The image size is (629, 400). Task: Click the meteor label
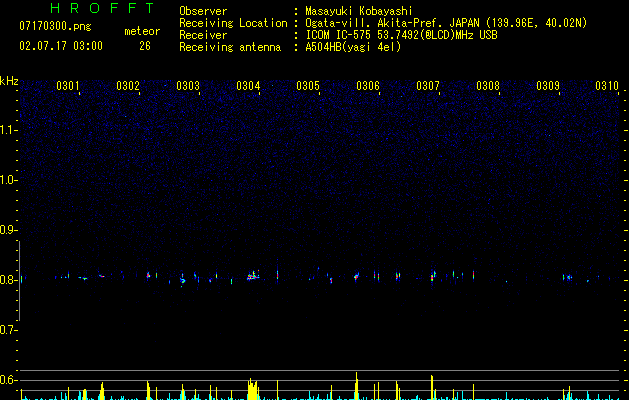[x=142, y=31]
